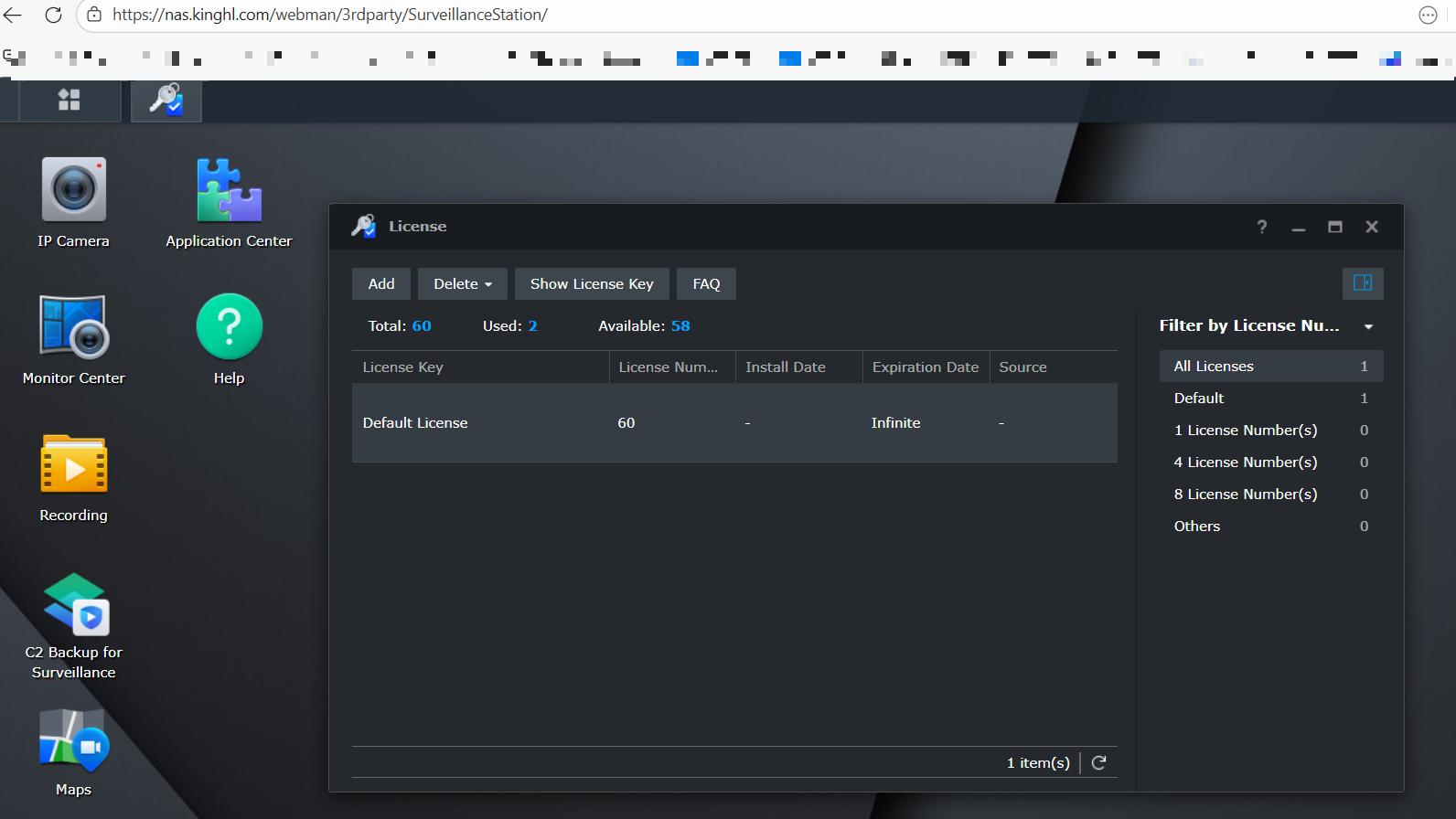Open the Delete dropdown menu
This screenshot has width=1456, height=819.
pos(462,284)
